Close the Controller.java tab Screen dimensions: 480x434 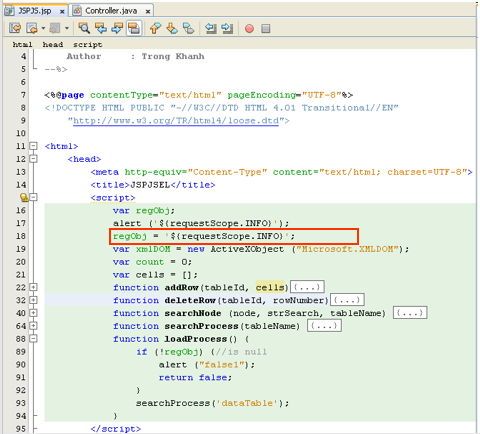[148, 12]
